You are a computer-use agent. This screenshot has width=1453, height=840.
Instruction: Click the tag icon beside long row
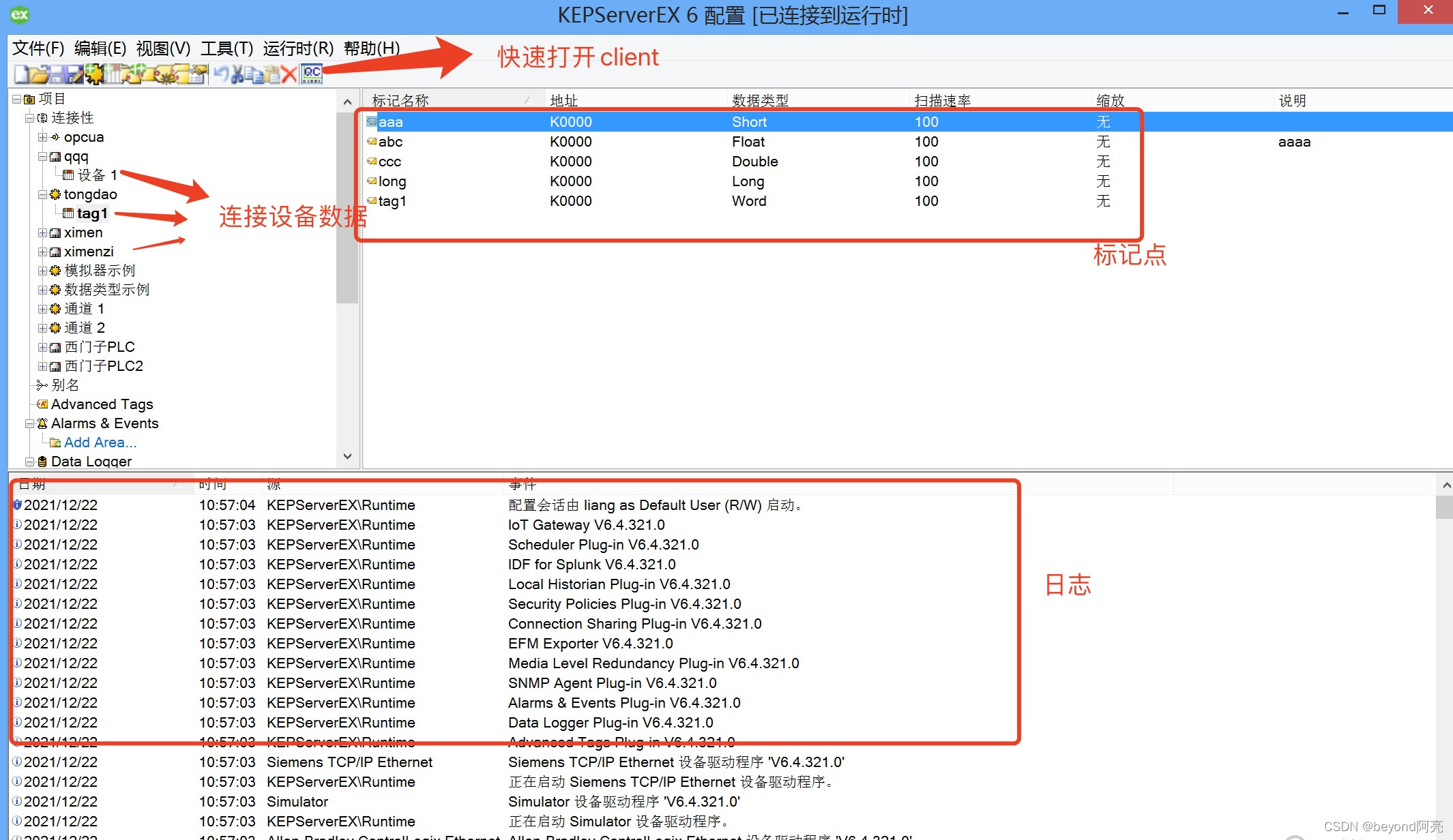tap(372, 181)
